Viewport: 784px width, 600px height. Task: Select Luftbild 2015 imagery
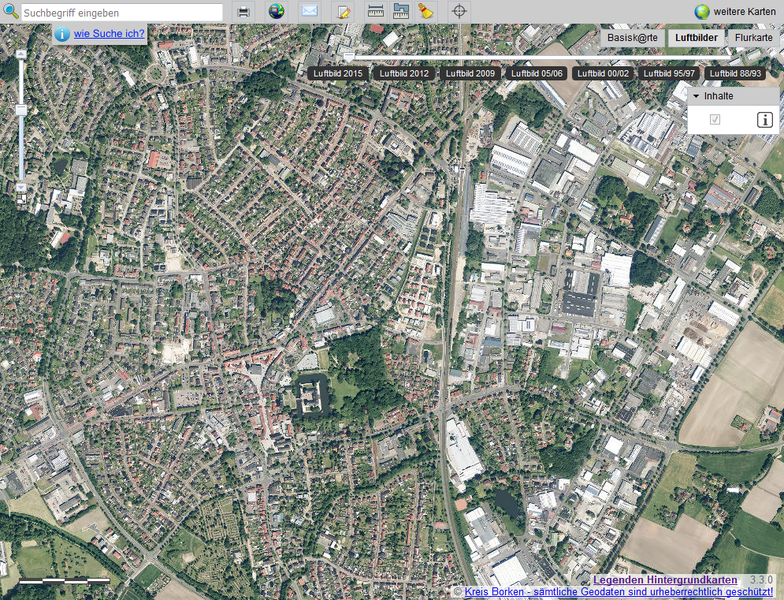coord(338,74)
